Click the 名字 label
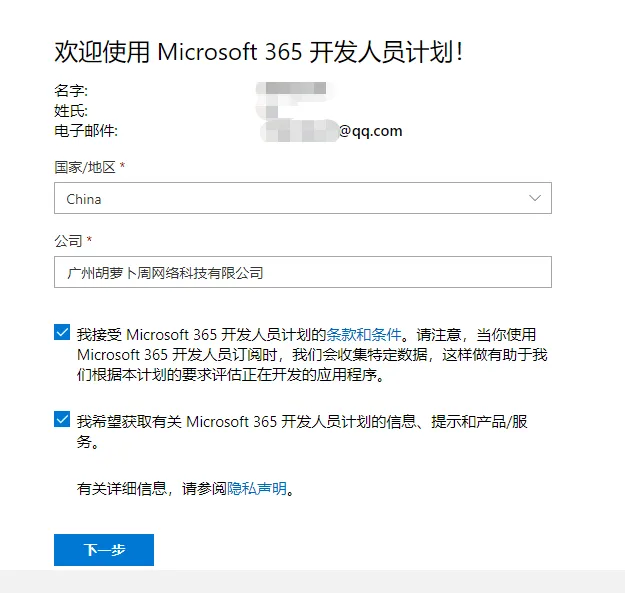The width and height of the screenshot is (625, 593). tap(71, 93)
